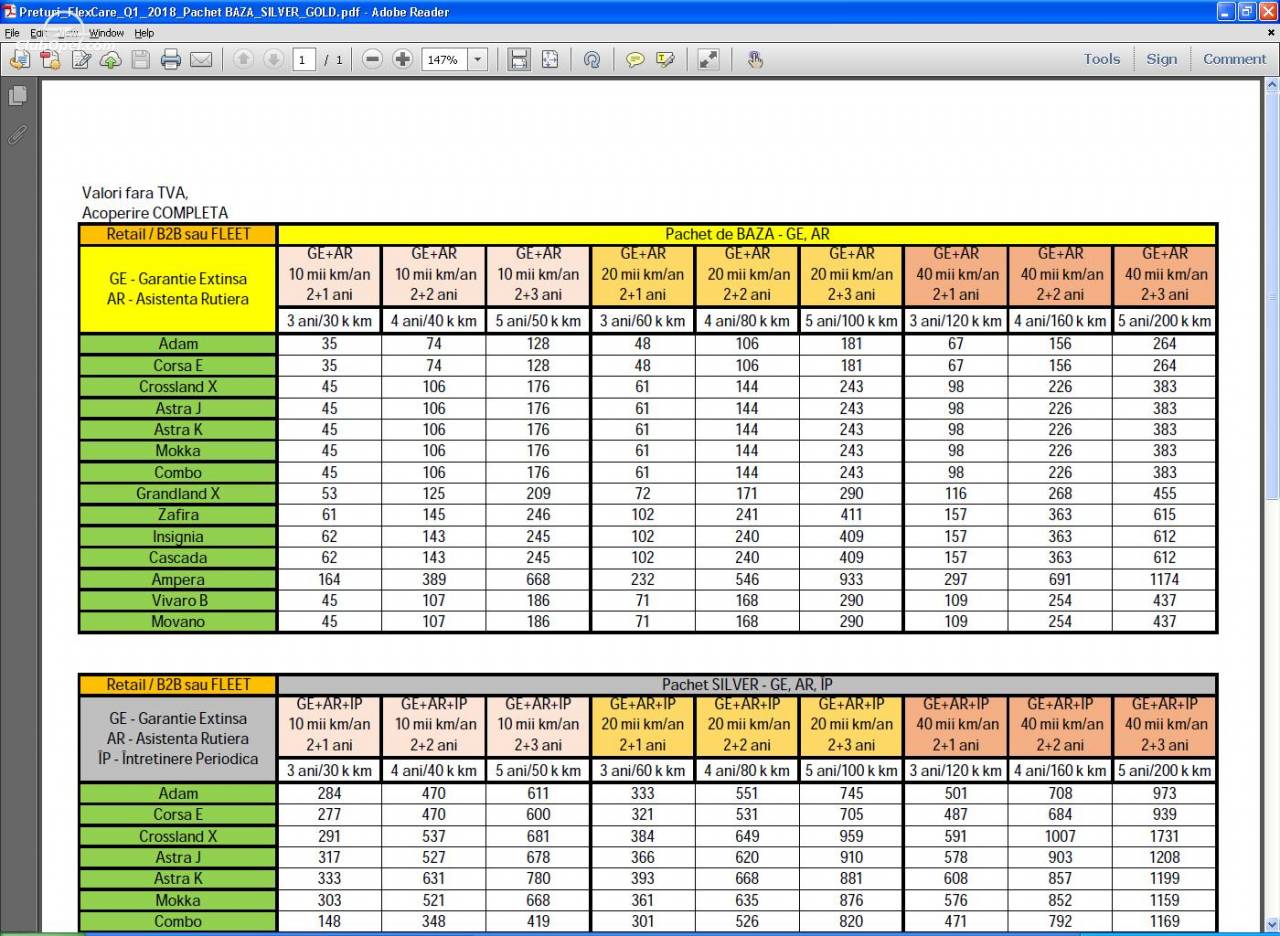Click the cell value 1731
The height and width of the screenshot is (936, 1280).
coord(1165,836)
